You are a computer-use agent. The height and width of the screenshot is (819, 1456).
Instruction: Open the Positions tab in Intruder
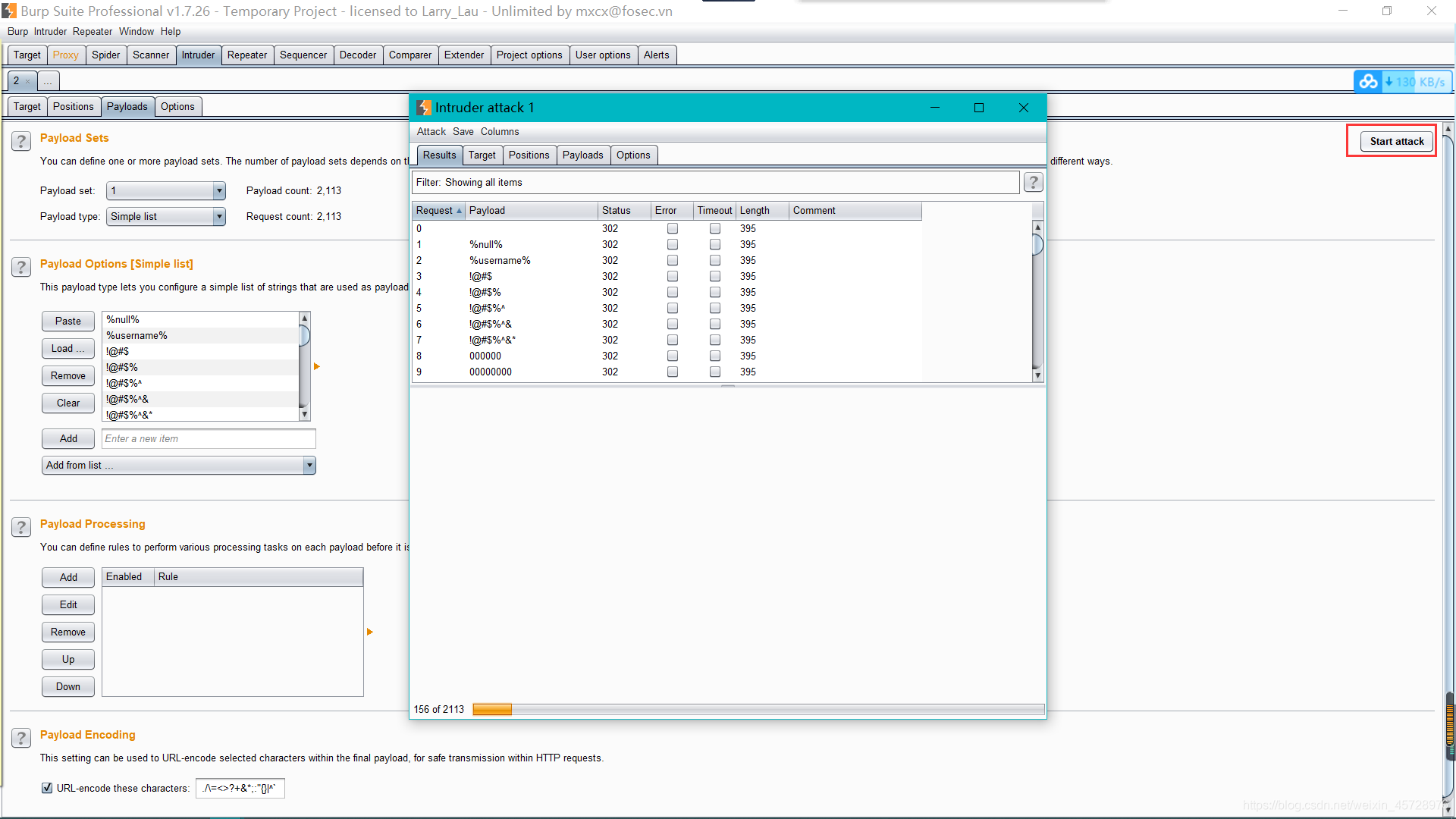74,106
